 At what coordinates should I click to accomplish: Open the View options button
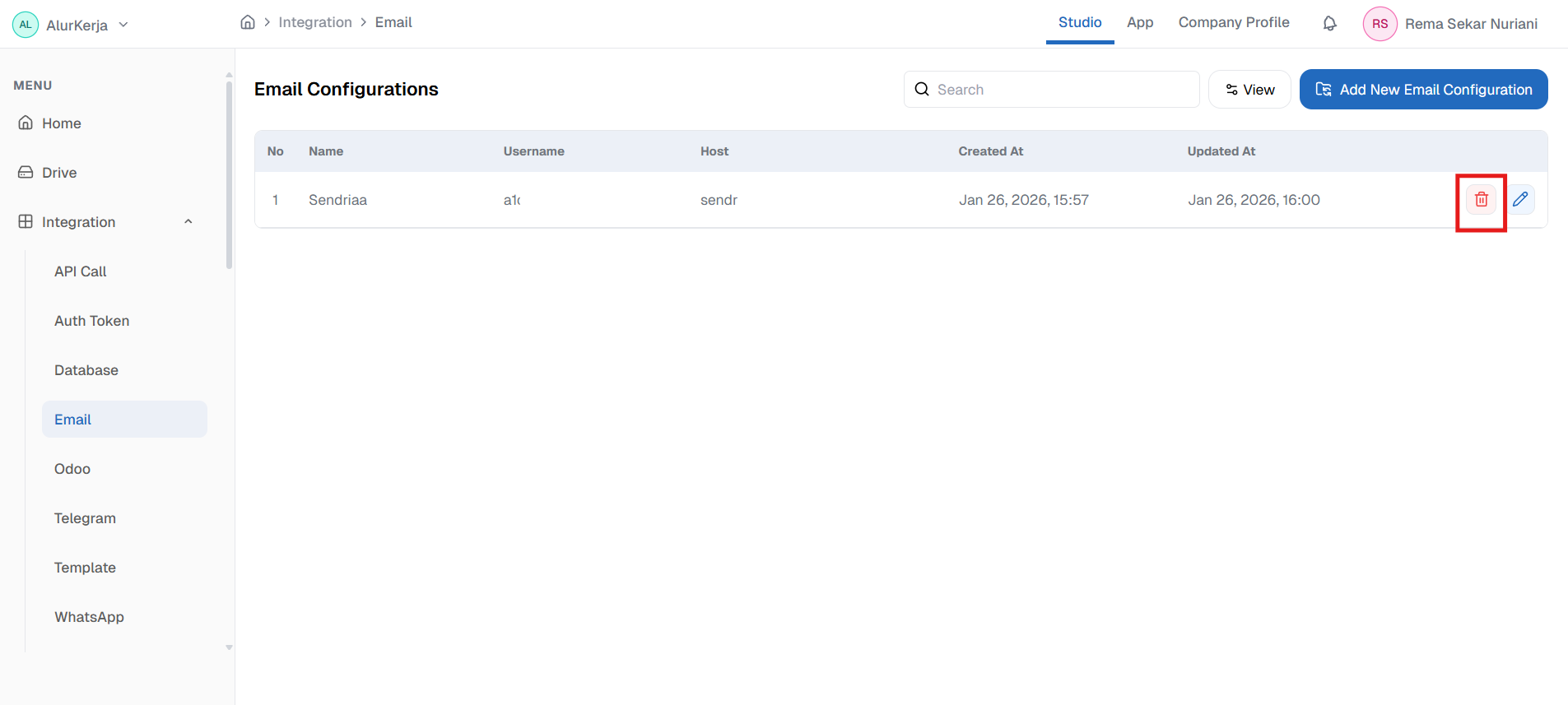(x=1249, y=89)
